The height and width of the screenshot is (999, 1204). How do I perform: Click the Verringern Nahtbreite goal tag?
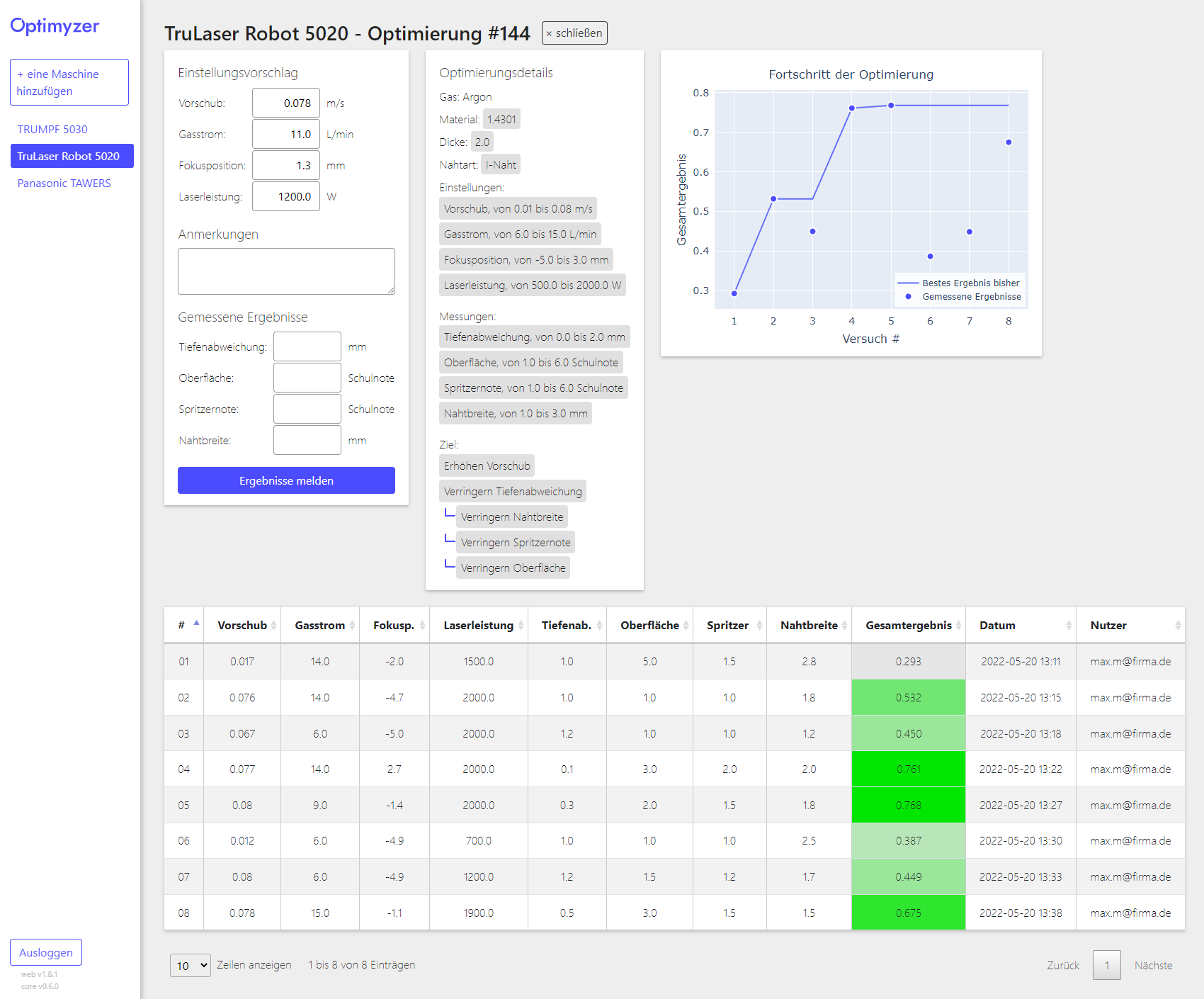(x=512, y=517)
